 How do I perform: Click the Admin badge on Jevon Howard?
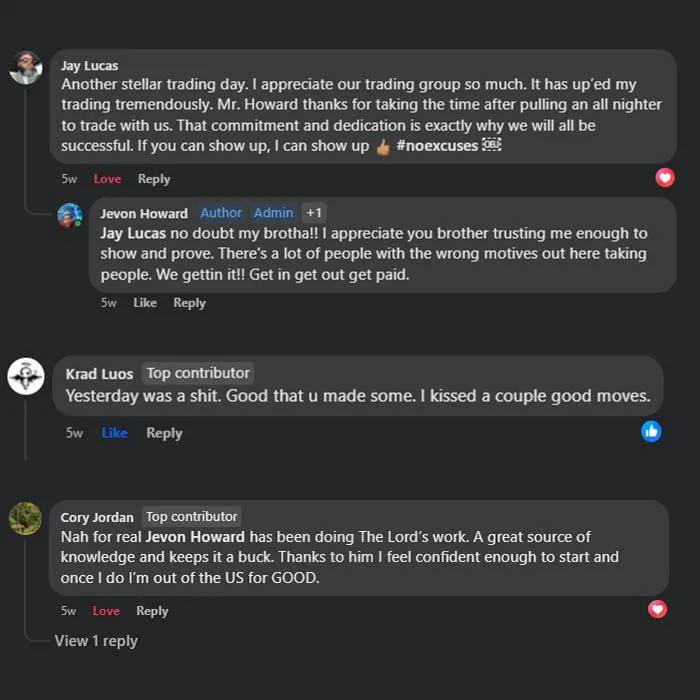[273, 213]
